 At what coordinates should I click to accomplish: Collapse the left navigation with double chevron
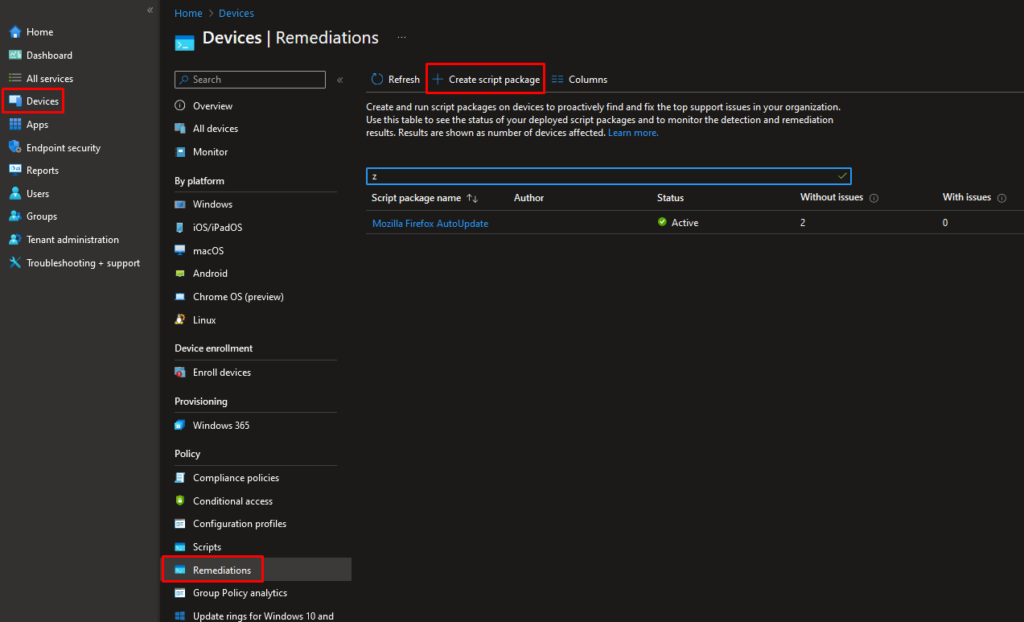150,10
